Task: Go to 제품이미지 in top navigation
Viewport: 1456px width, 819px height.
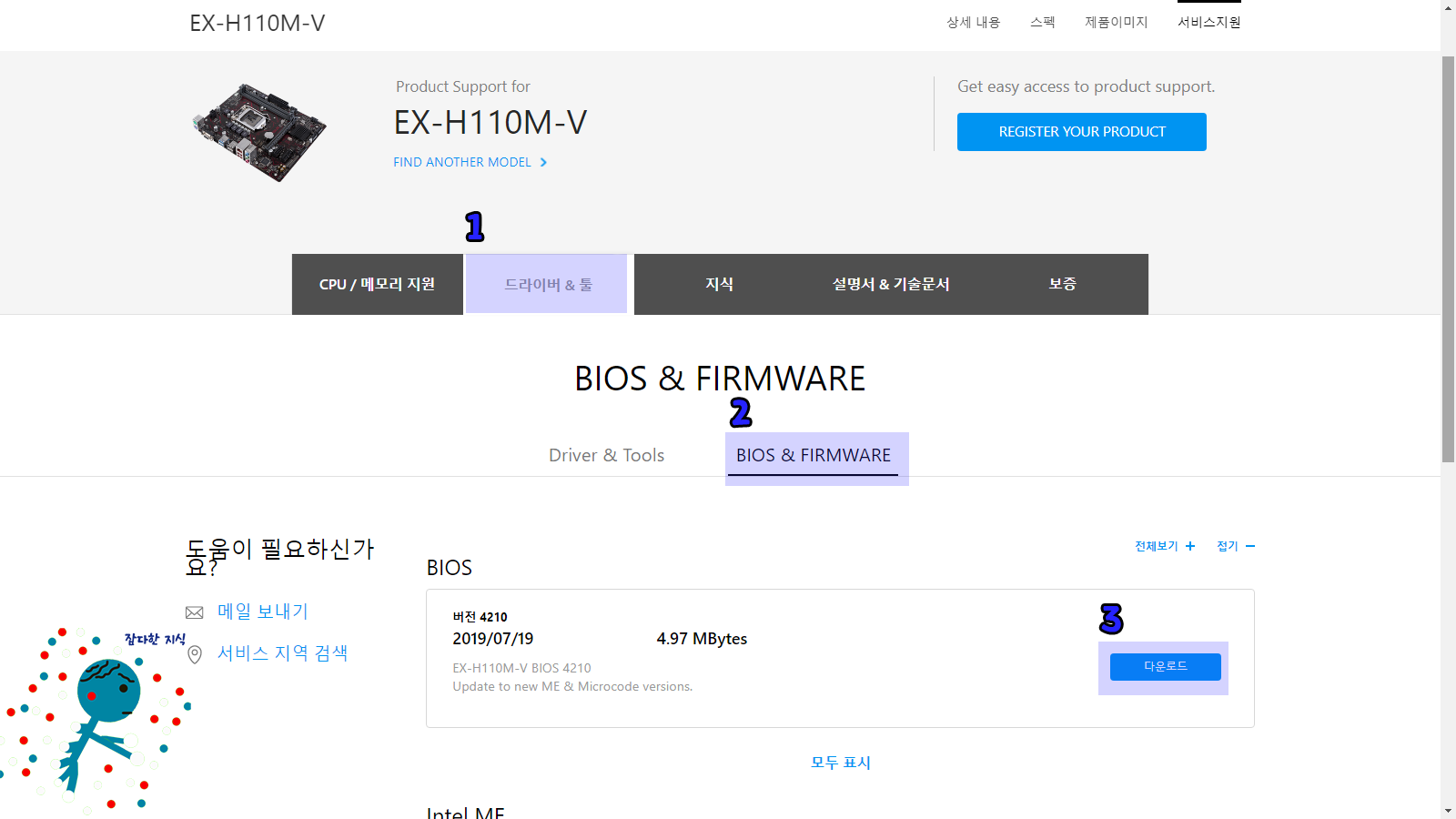Action: point(1117,23)
